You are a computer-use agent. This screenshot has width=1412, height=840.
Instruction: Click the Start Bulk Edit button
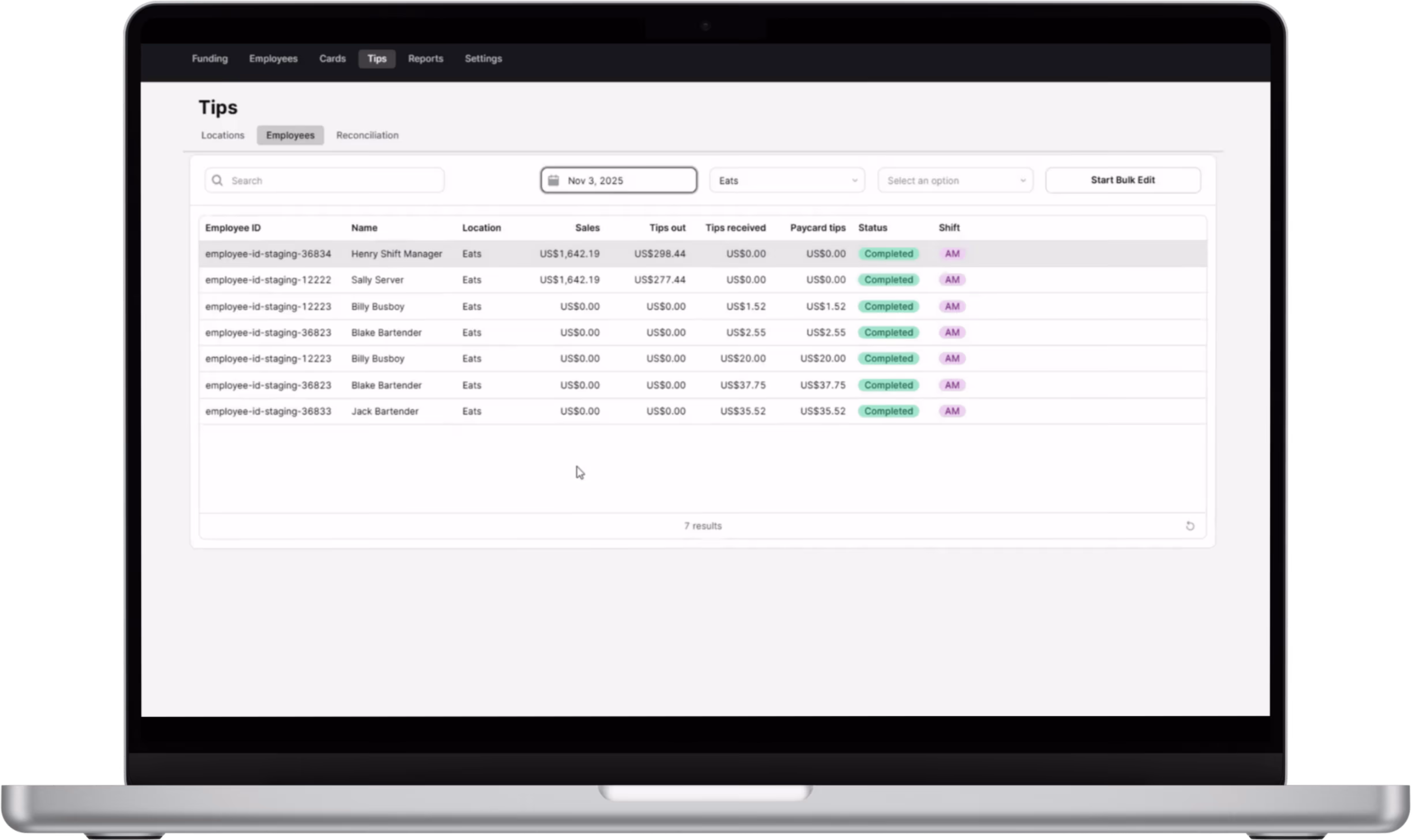pyautogui.click(x=1122, y=180)
